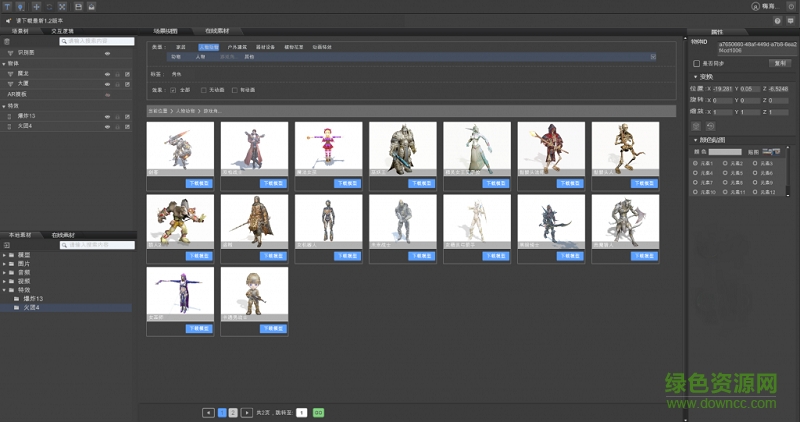The image size is (800, 422).
Task: Collapse the 变换 section
Action: 695,76
